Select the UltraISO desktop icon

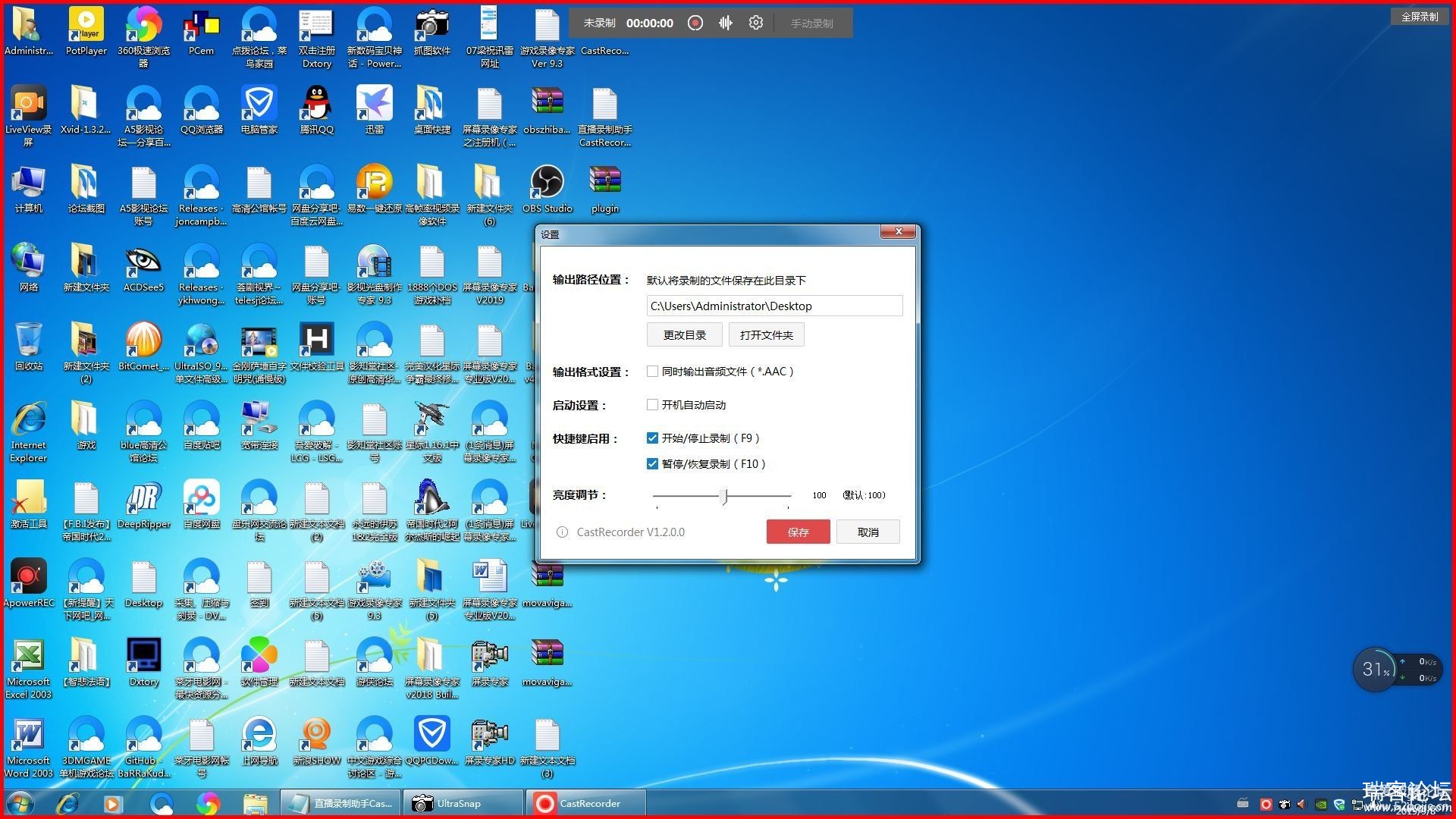tap(202, 352)
